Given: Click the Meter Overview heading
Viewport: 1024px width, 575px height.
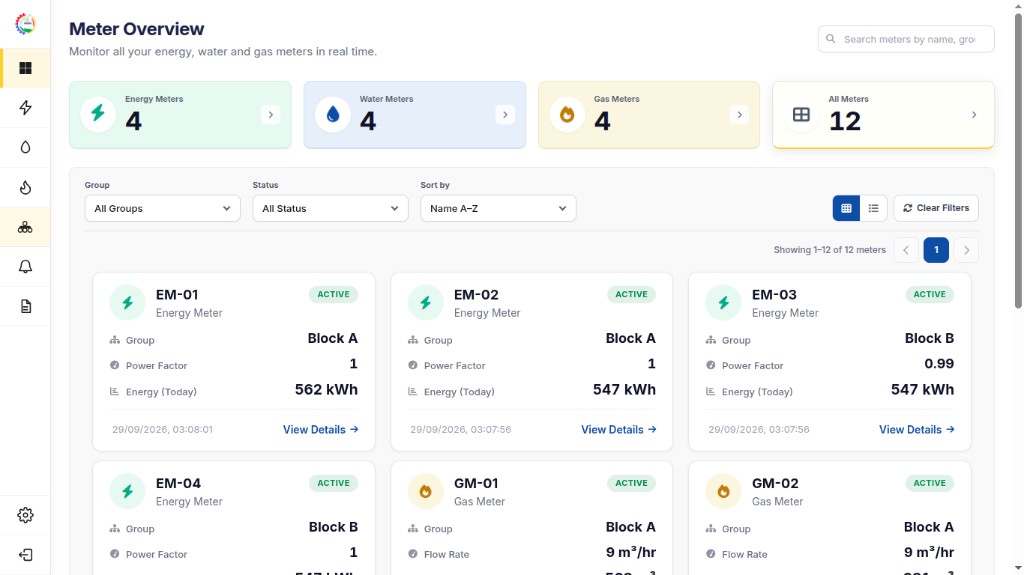Looking at the screenshot, I should (x=136, y=29).
